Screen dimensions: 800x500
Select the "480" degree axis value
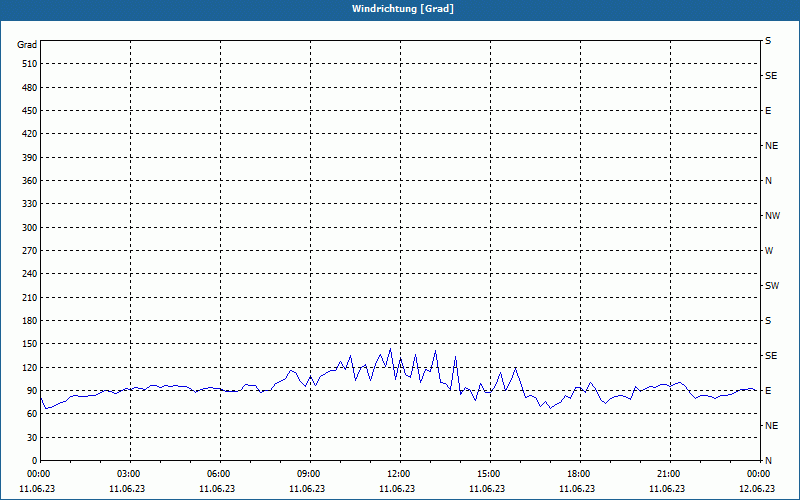tap(30, 87)
